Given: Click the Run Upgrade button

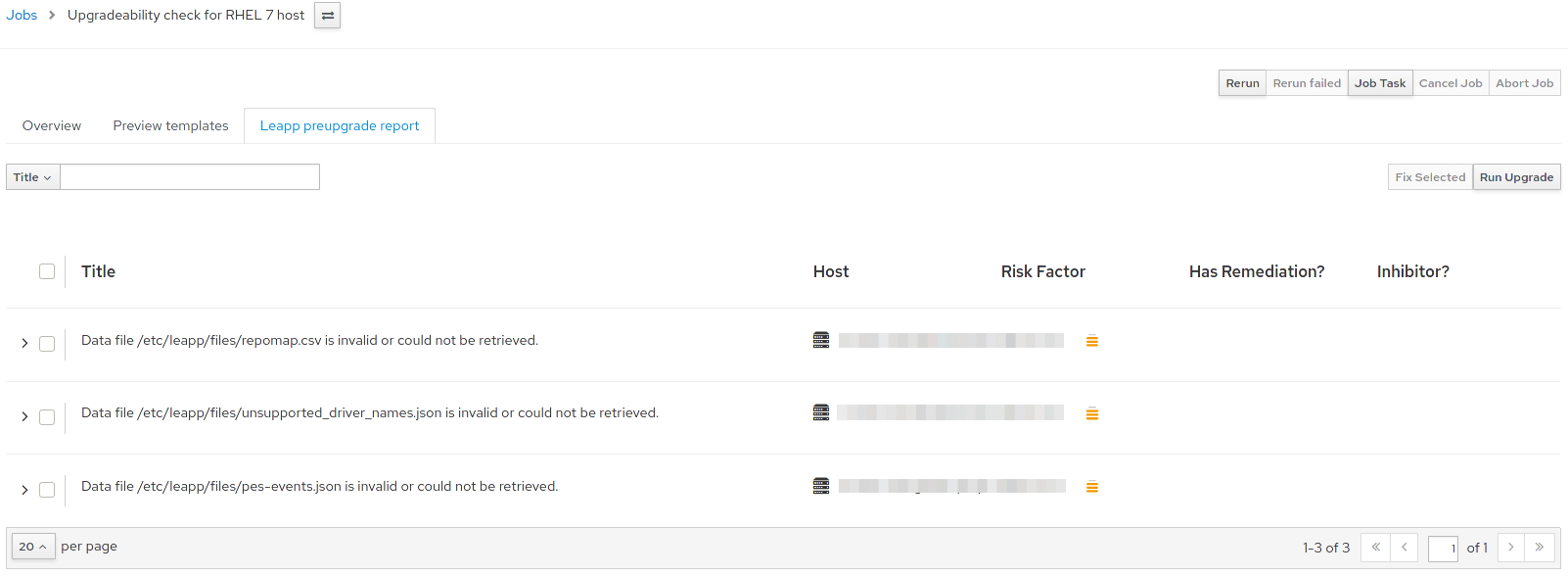Looking at the screenshot, I should coord(1516,176).
